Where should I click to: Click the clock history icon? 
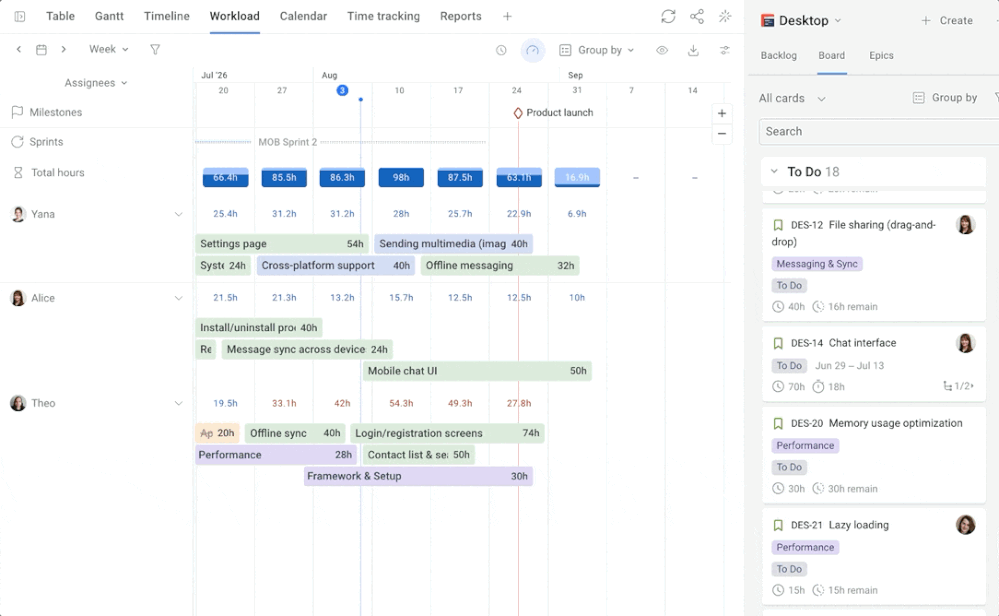[501, 50]
